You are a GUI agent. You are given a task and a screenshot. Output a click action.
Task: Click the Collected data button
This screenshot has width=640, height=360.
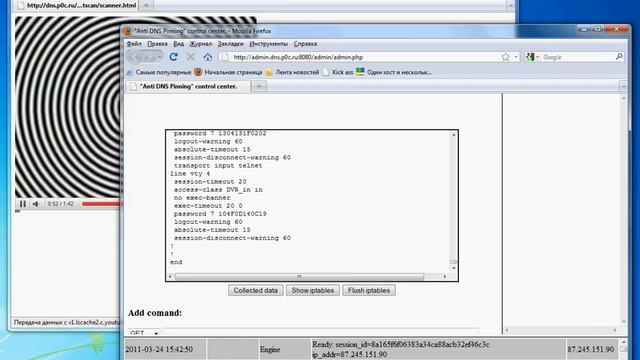(x=256, y=290)
